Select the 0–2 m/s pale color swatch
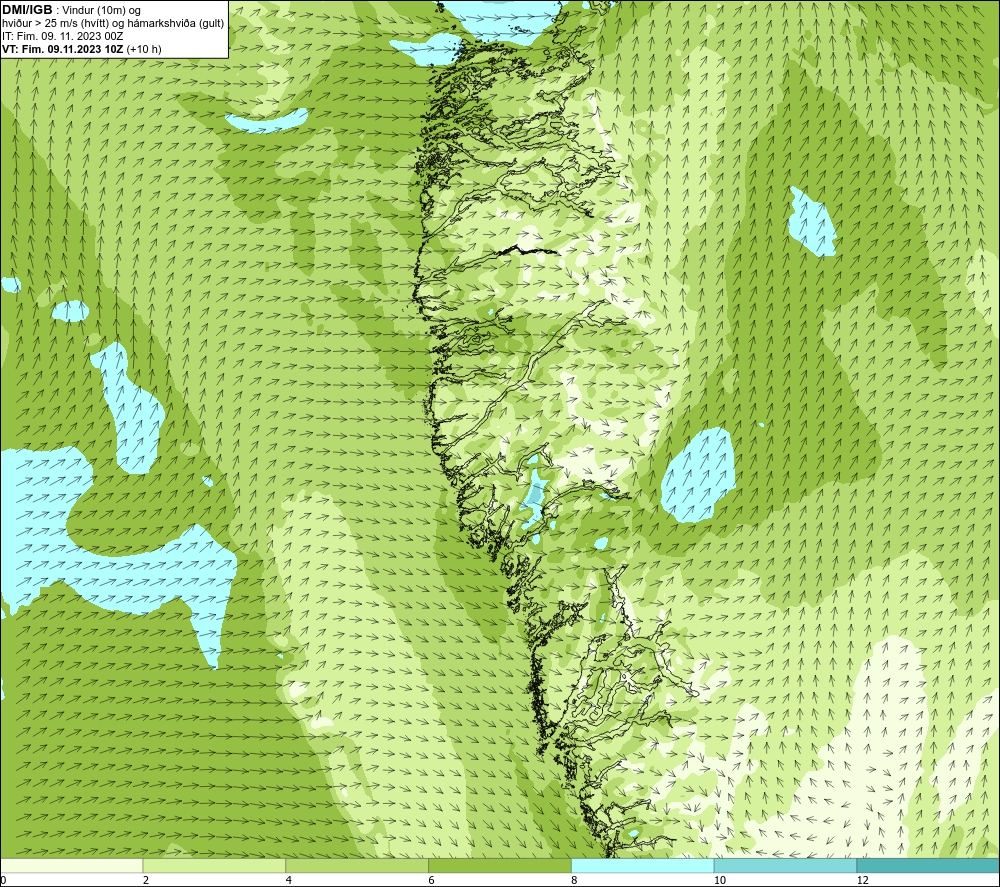The image size is (1000, 887). click(71, 865)
